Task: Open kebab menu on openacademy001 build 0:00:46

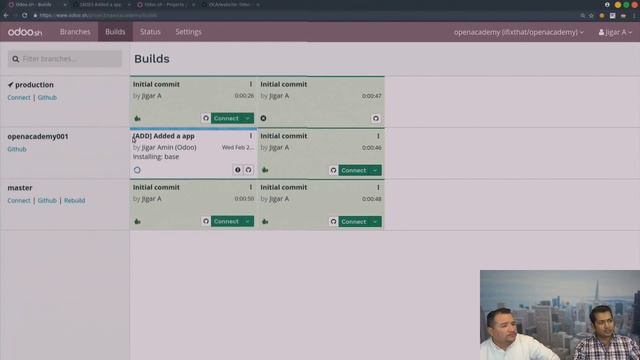Action: coord(378,136)
